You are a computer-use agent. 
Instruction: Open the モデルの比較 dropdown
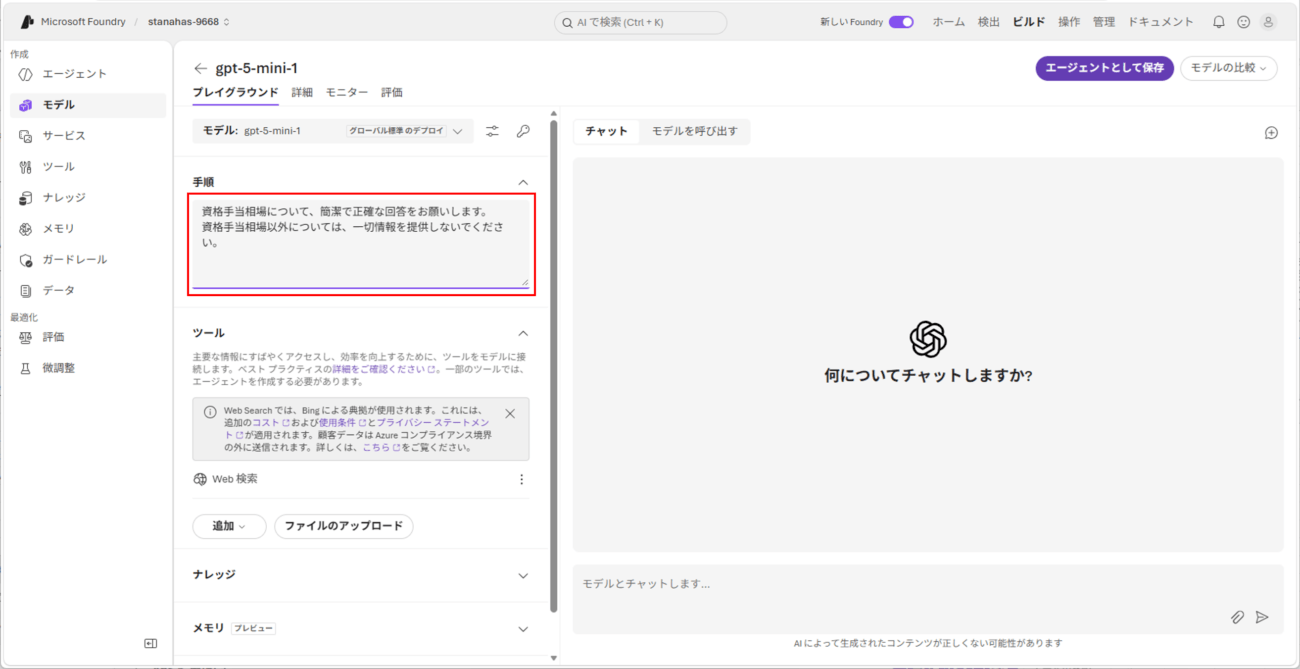pos(1229,68)
